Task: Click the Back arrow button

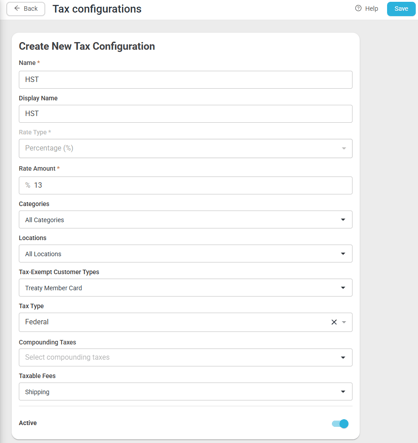Action: click(26, 9)
